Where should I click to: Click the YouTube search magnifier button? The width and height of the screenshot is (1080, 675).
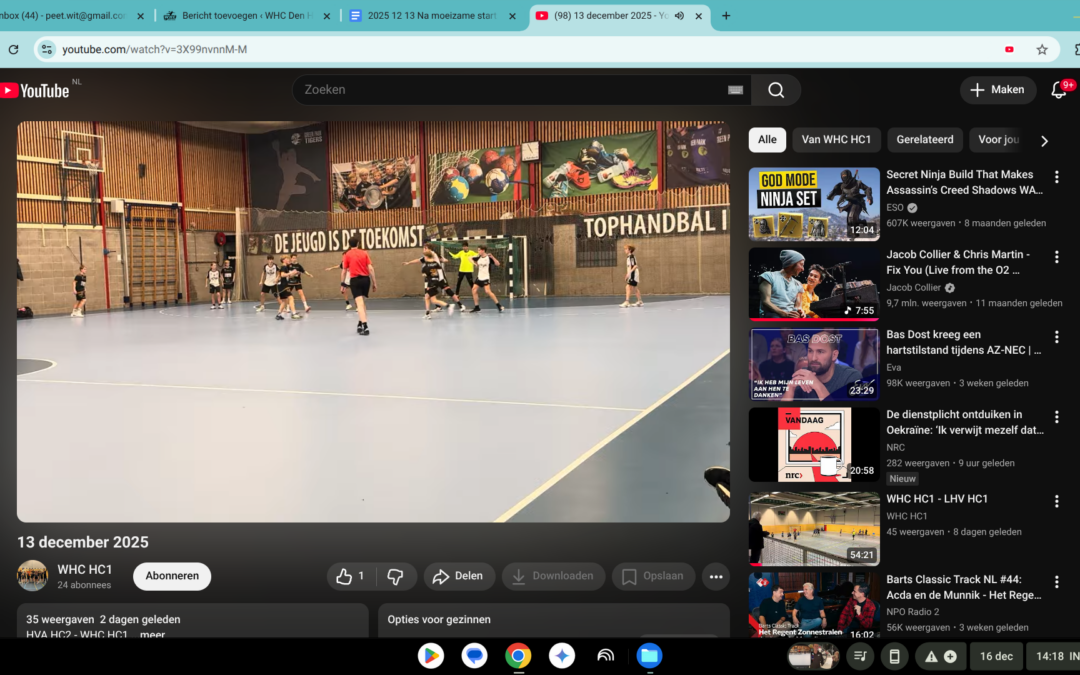776,90
